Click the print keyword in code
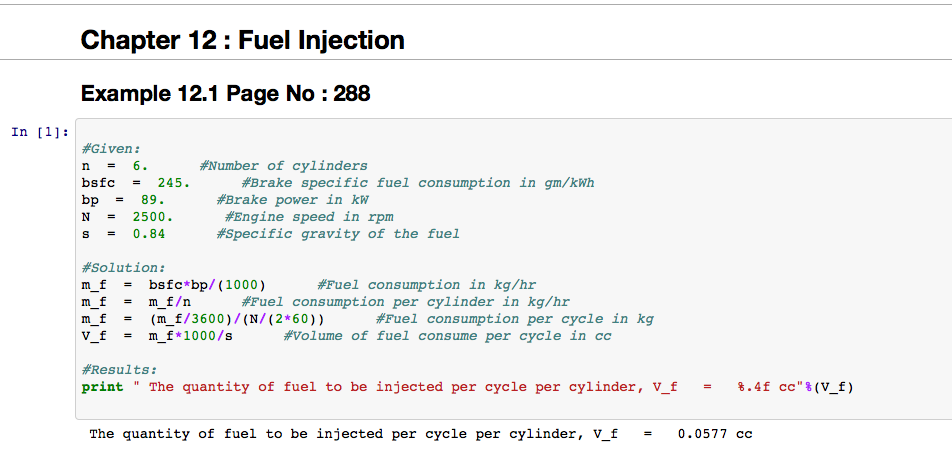The width and height of the screenshot is (952, 455). pyautogui.click(x=102, y=387)
